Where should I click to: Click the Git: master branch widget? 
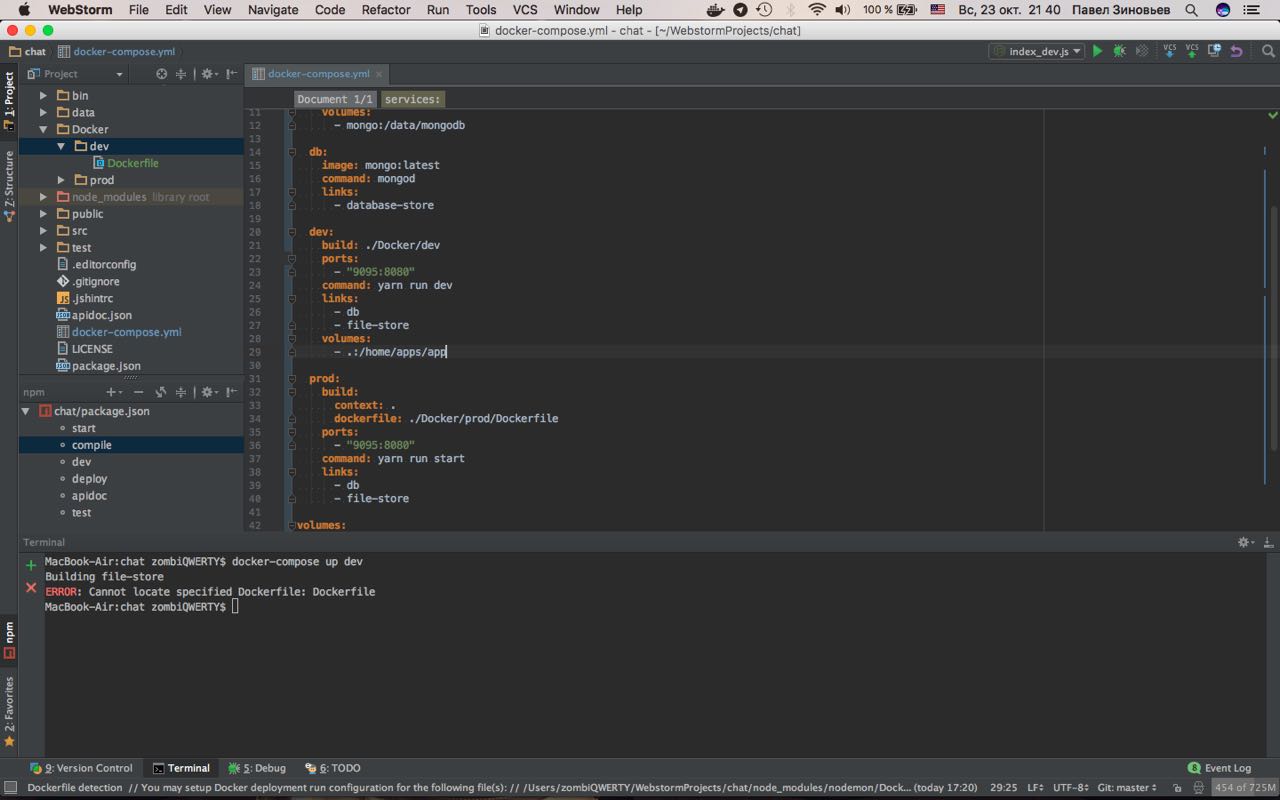pyautogui.click(x=1127, y=788)
